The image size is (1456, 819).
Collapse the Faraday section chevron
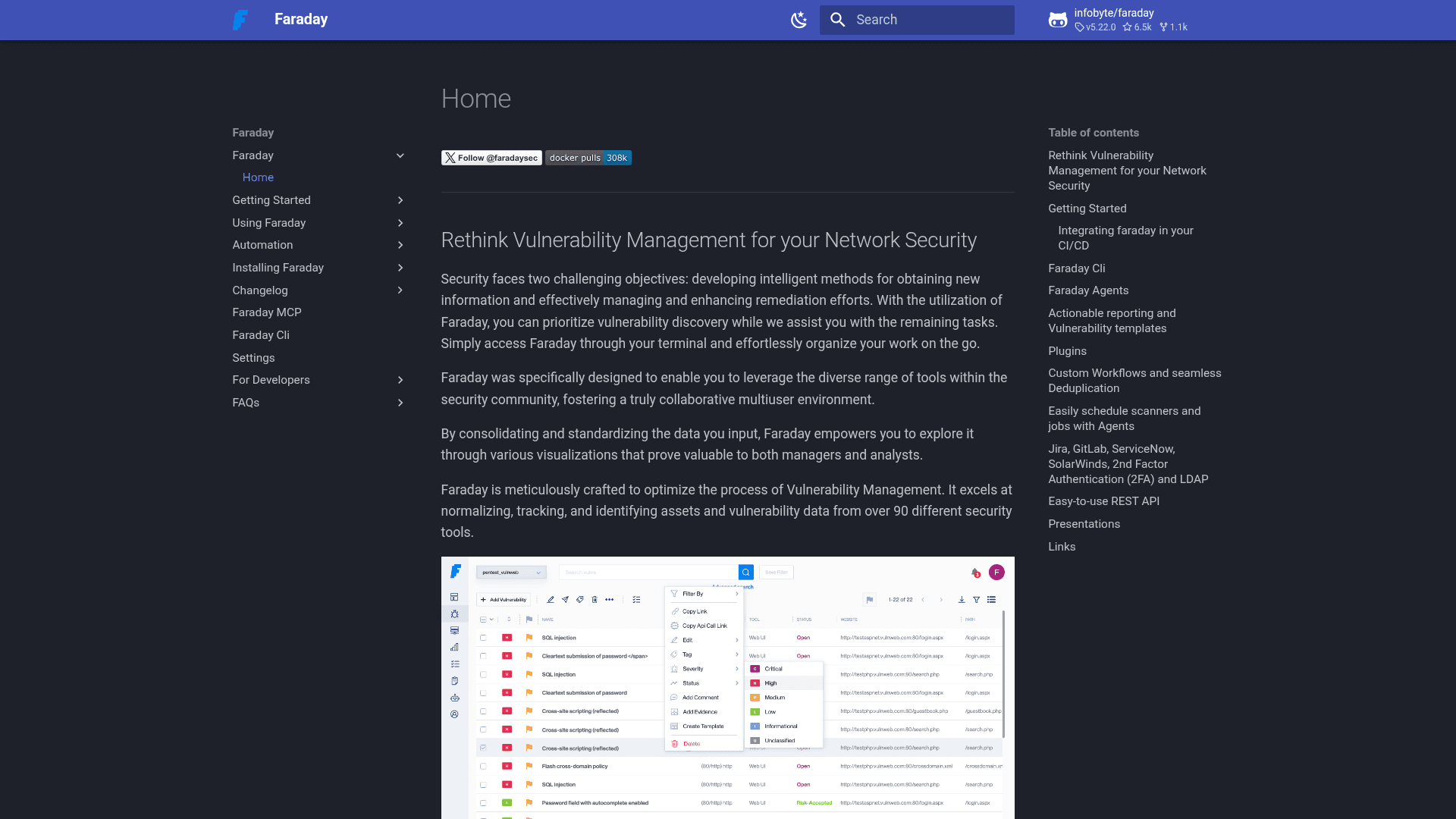400,155
